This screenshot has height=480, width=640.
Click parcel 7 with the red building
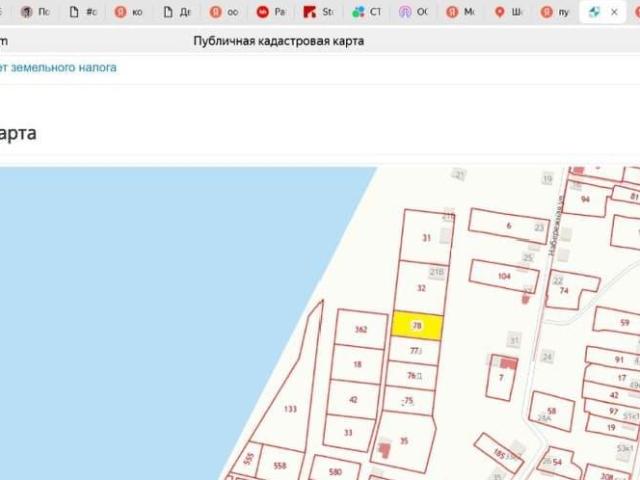pos(502,378)
